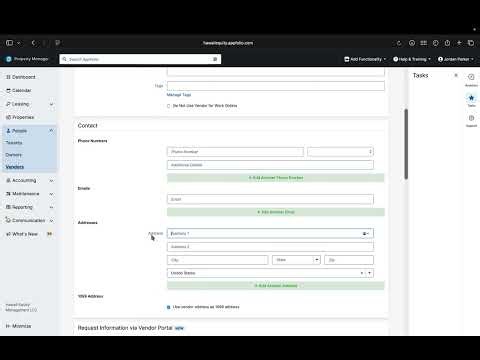Reload the page in the browser
The width and height of the screenshot is (480, 360).
tap(399, 43)
